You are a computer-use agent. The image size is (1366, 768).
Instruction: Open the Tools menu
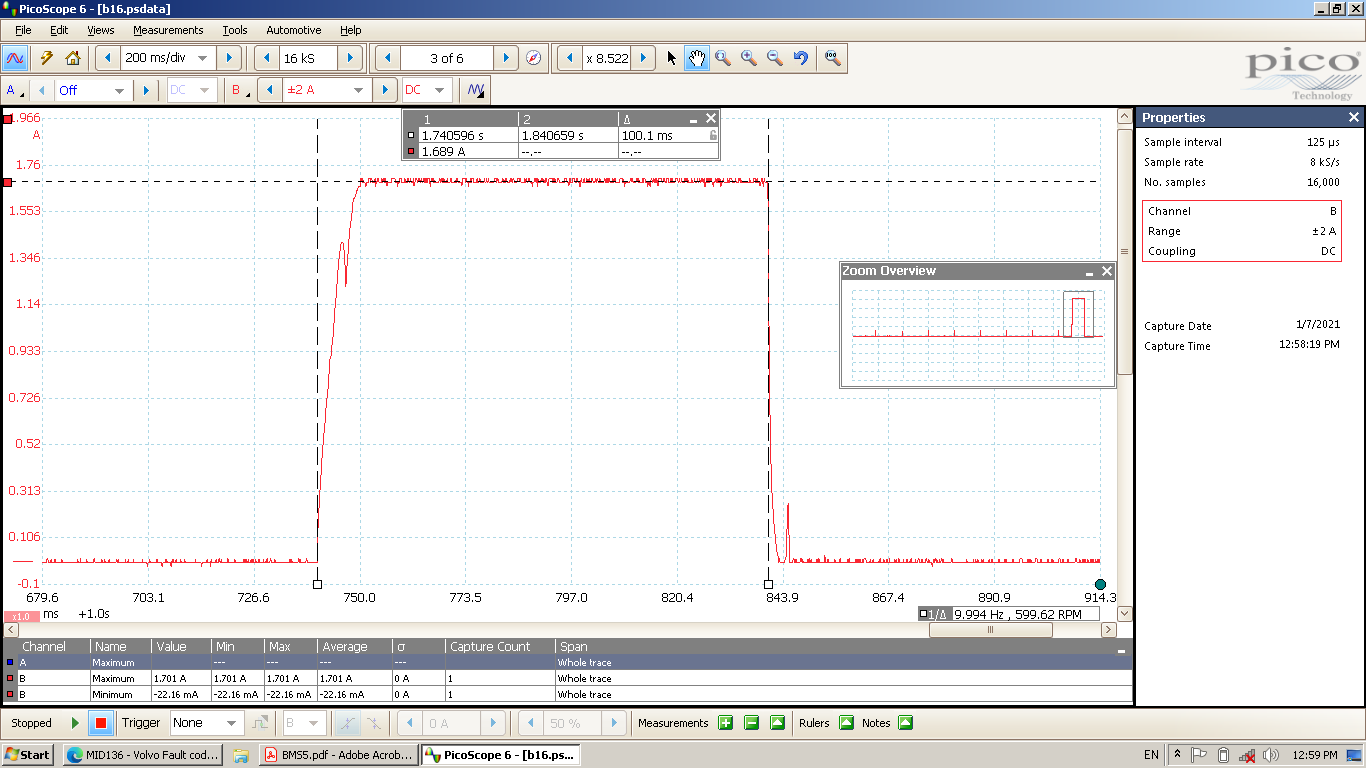point(235,30)
